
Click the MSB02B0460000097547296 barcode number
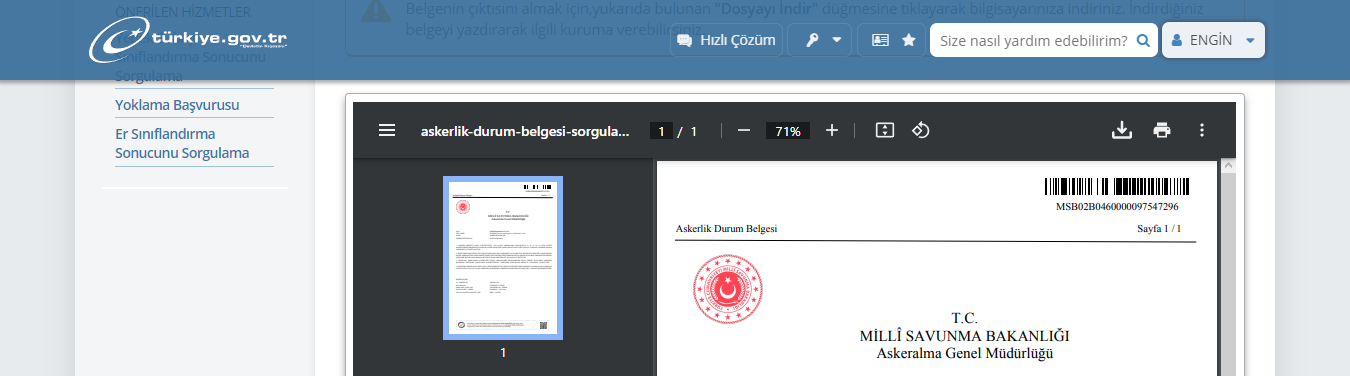point(1117,207)
